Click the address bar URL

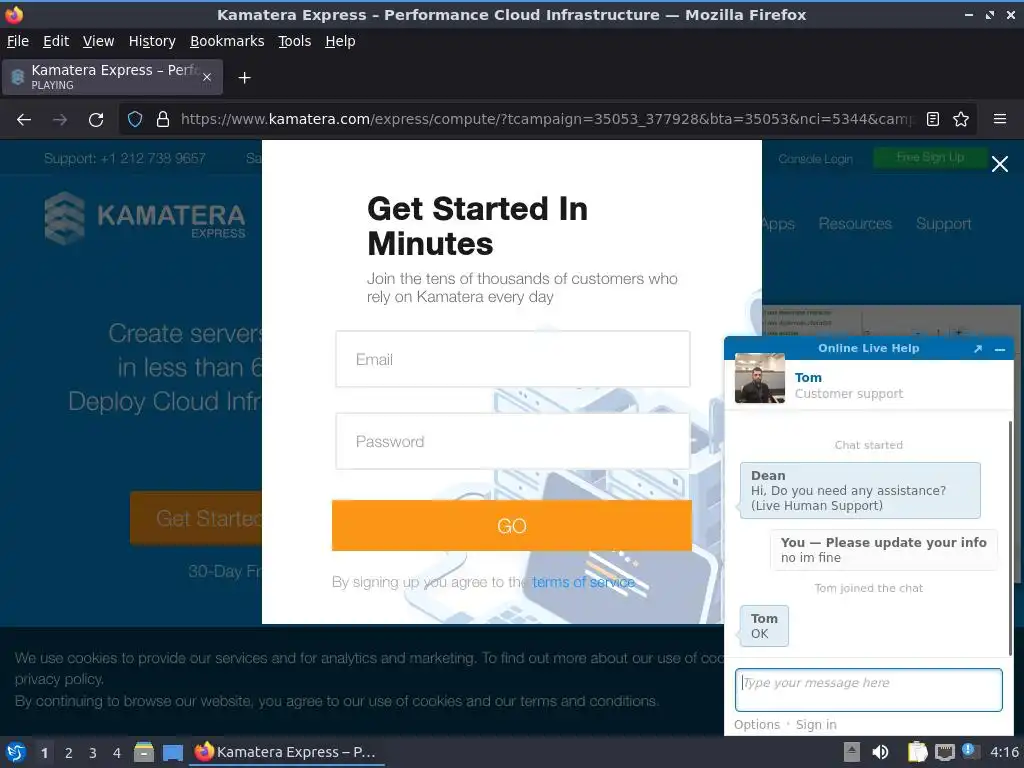[x=547, y=120]
